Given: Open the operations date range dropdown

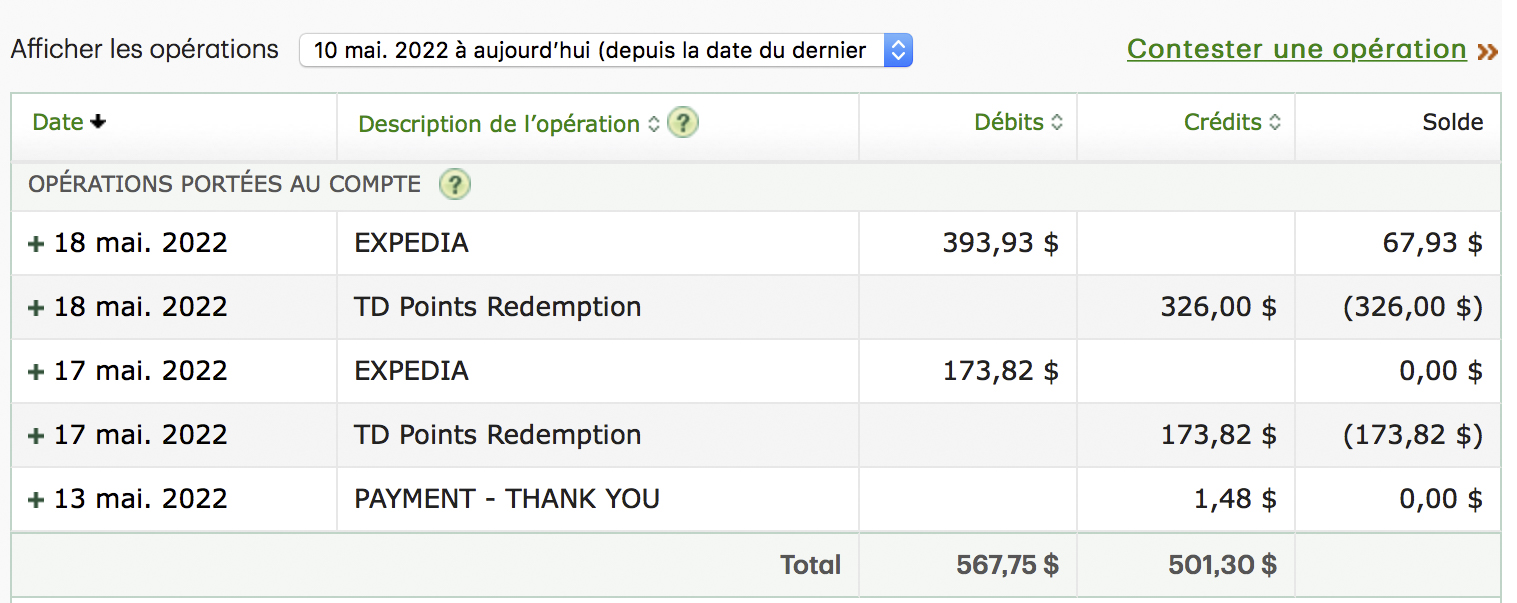Looking at the screenshot, I should pyautogui.click(x=605, y=50).
